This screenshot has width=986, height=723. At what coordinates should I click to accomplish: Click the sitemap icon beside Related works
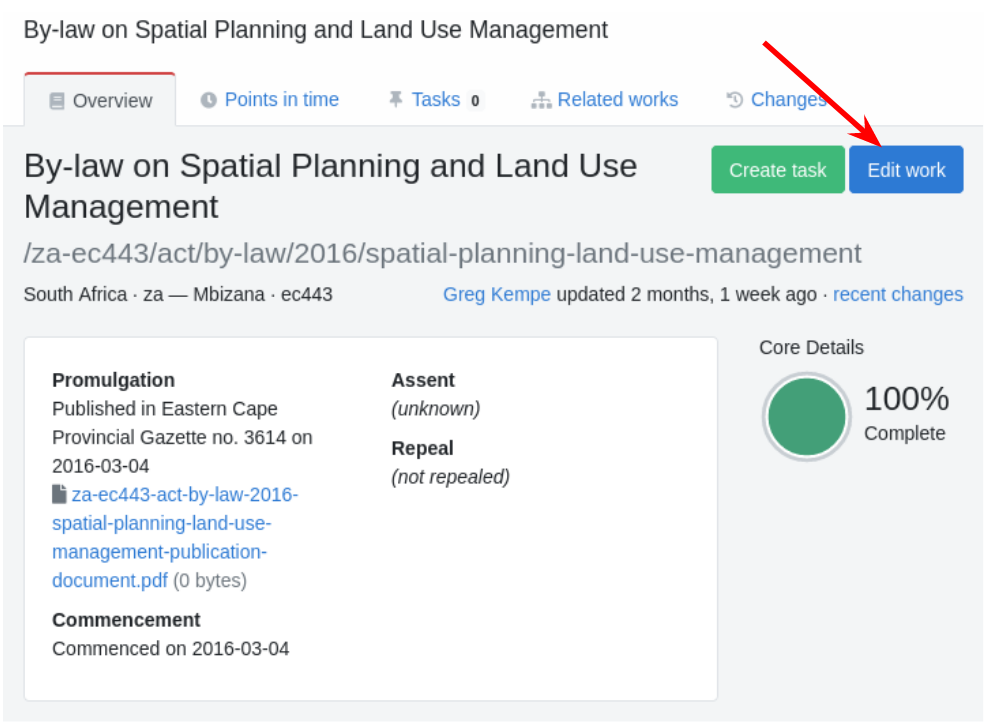click(x=541, y=100)
